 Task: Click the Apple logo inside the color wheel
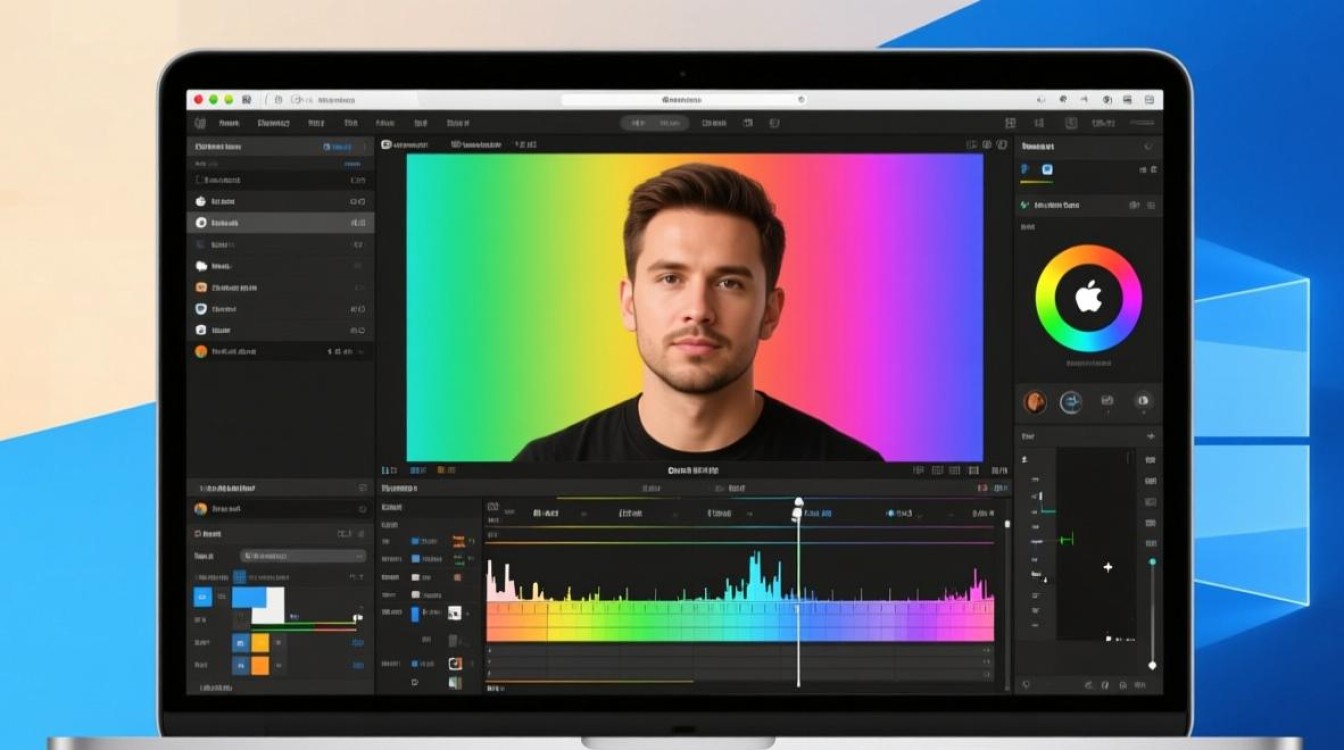click(1088, 297)
